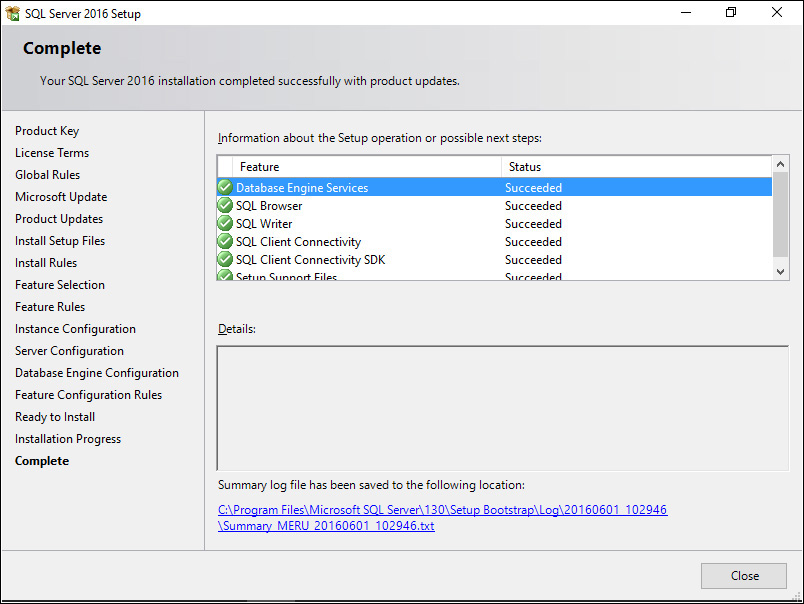Click inside the Details text box
This screenshot has width=804, height=604.
coord(502,406)
